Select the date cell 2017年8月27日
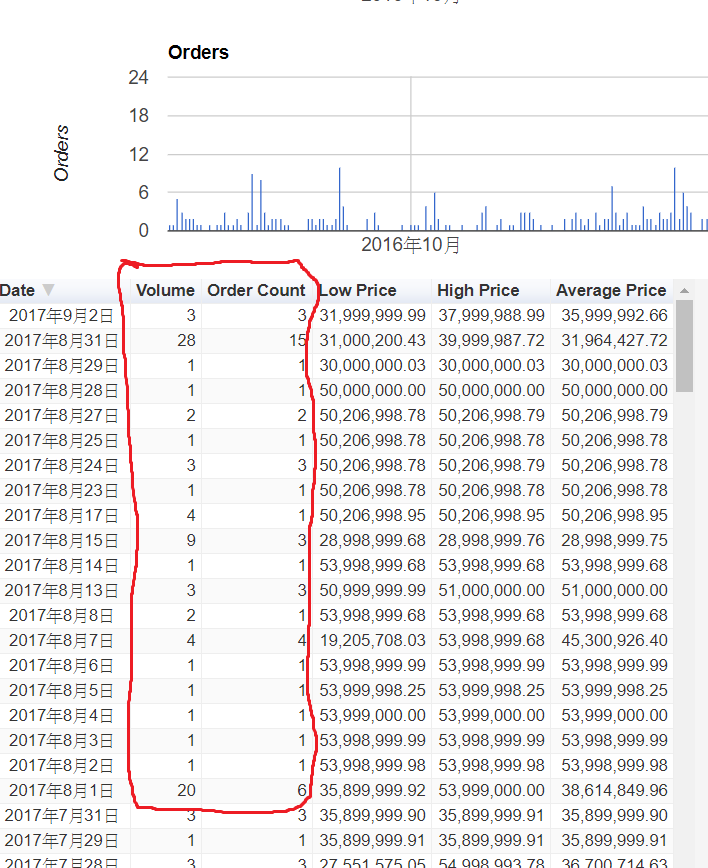This screenshot has height=868, width=708. tap(61, 415)
